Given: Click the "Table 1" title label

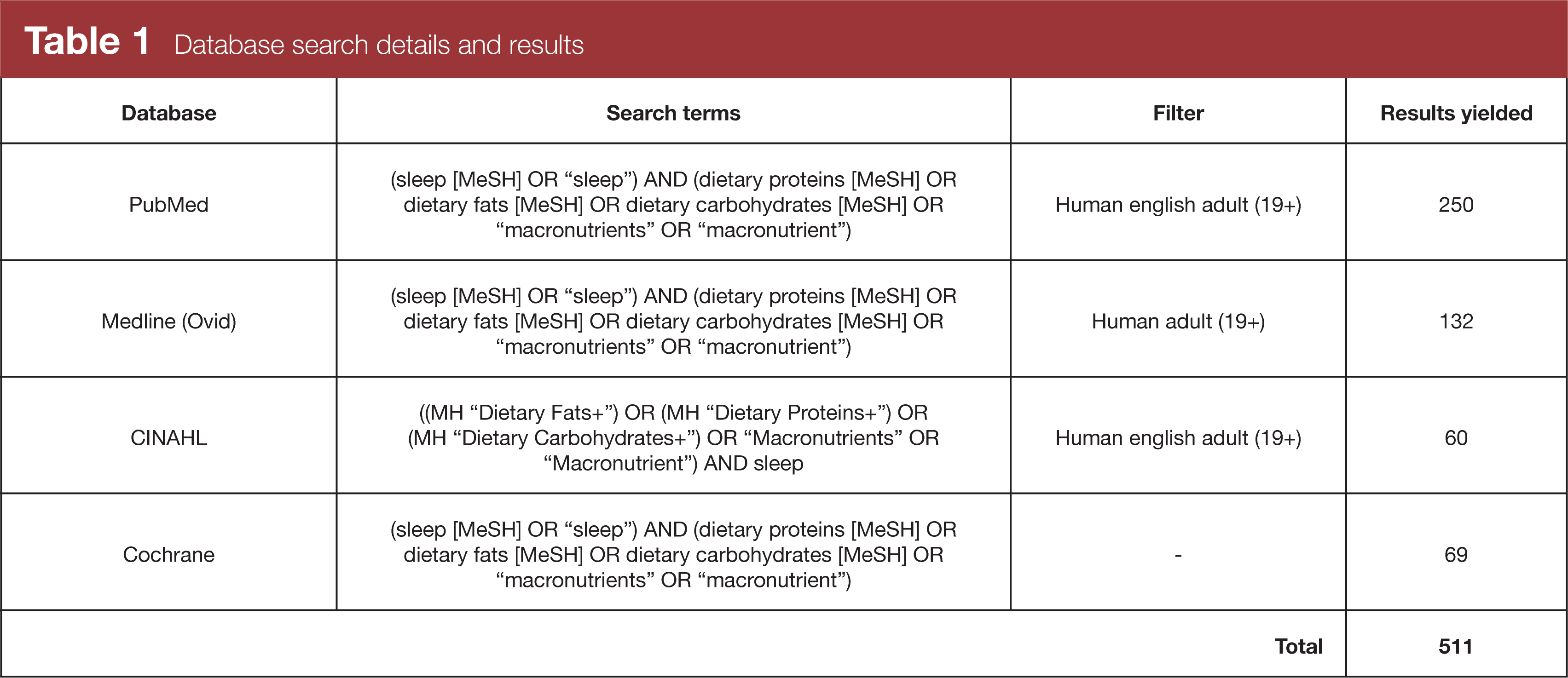Looking at the screenshot, I should [87, 41].
